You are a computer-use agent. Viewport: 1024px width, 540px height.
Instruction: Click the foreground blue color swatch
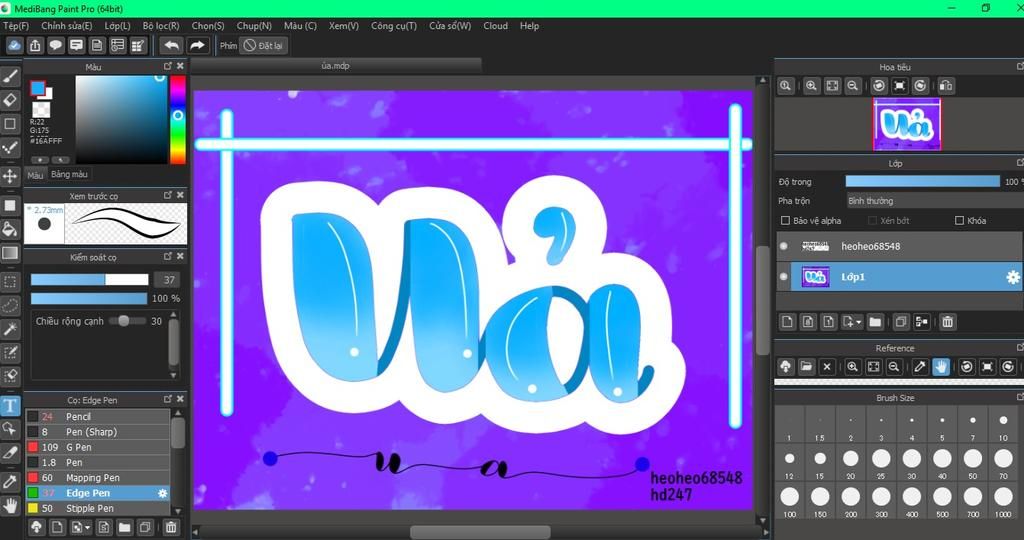coord(38,88)
